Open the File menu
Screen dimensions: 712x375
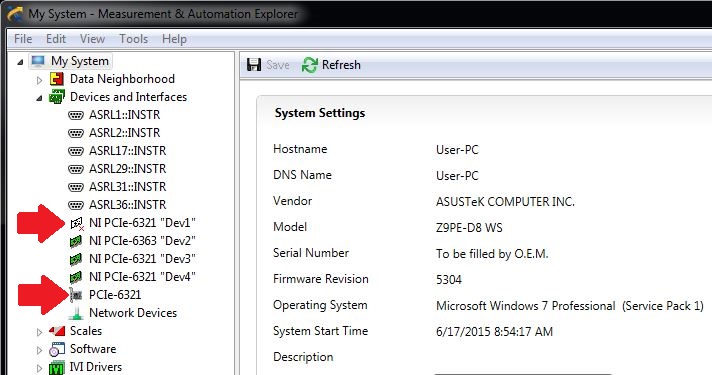click(23, 39)
